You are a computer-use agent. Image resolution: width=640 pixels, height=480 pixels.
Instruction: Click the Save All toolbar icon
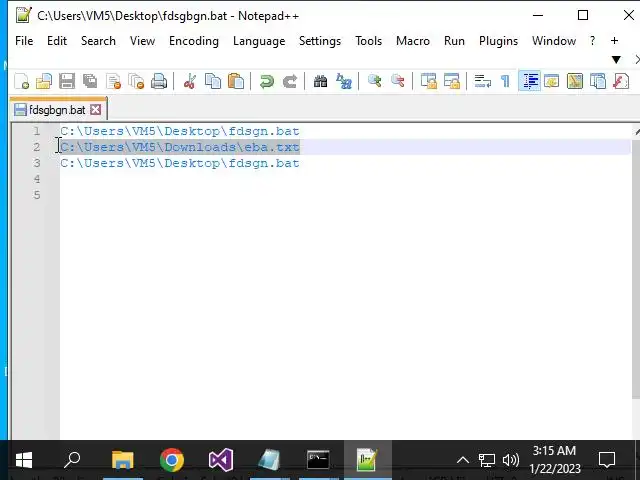[x=90, y=81]
